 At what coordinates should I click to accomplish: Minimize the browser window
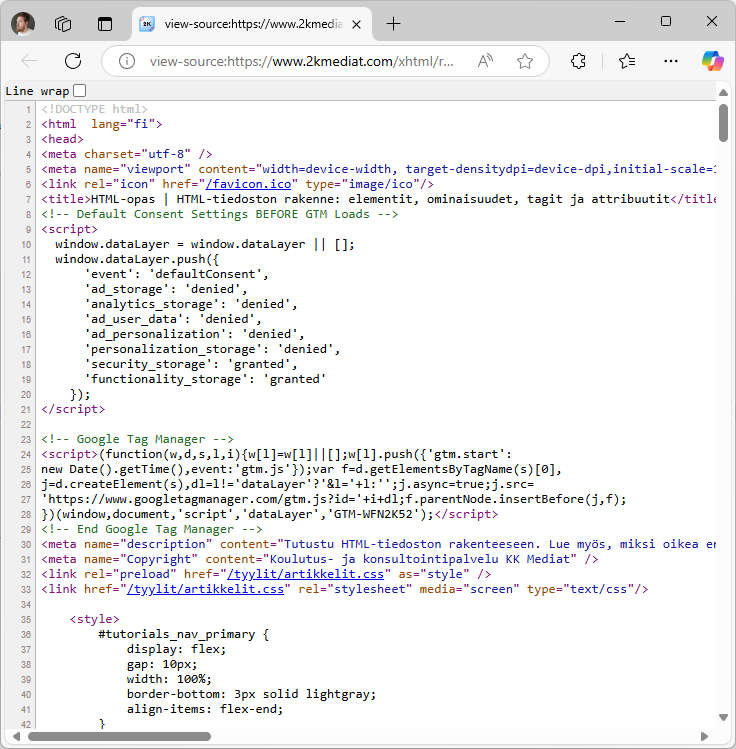coord(619,21)
